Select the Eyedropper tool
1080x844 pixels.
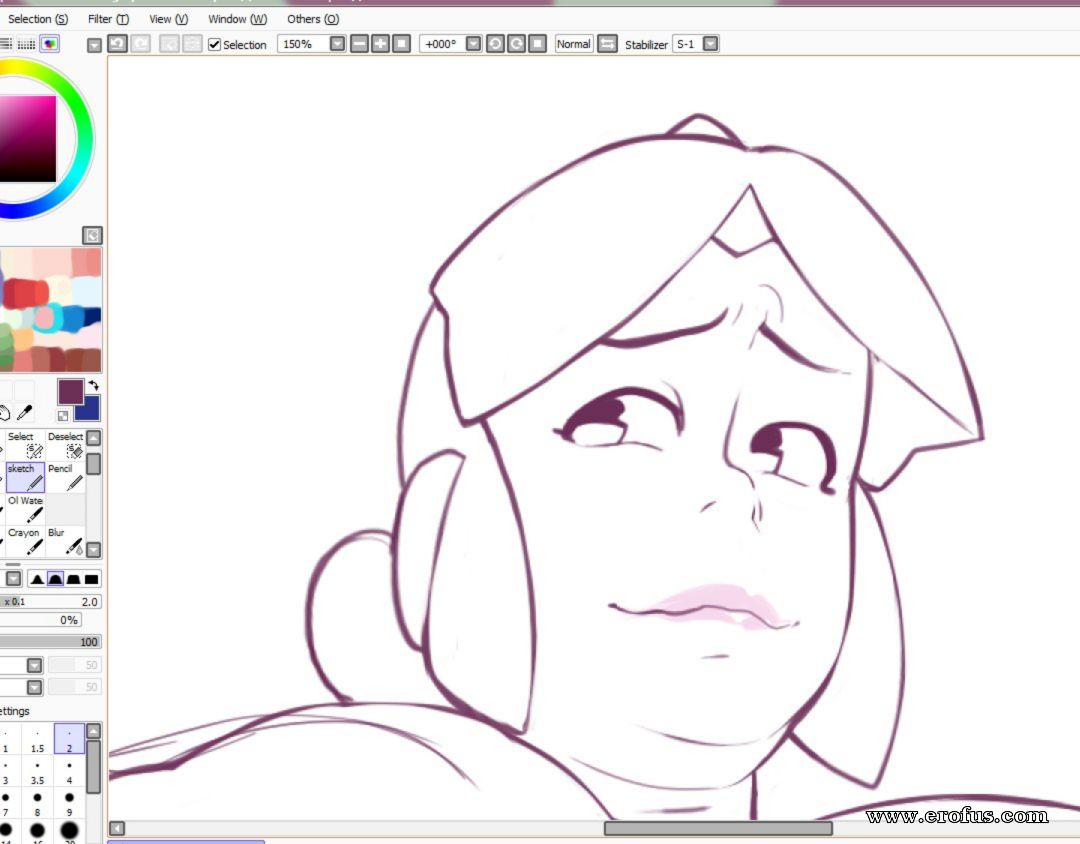[25, 412]
